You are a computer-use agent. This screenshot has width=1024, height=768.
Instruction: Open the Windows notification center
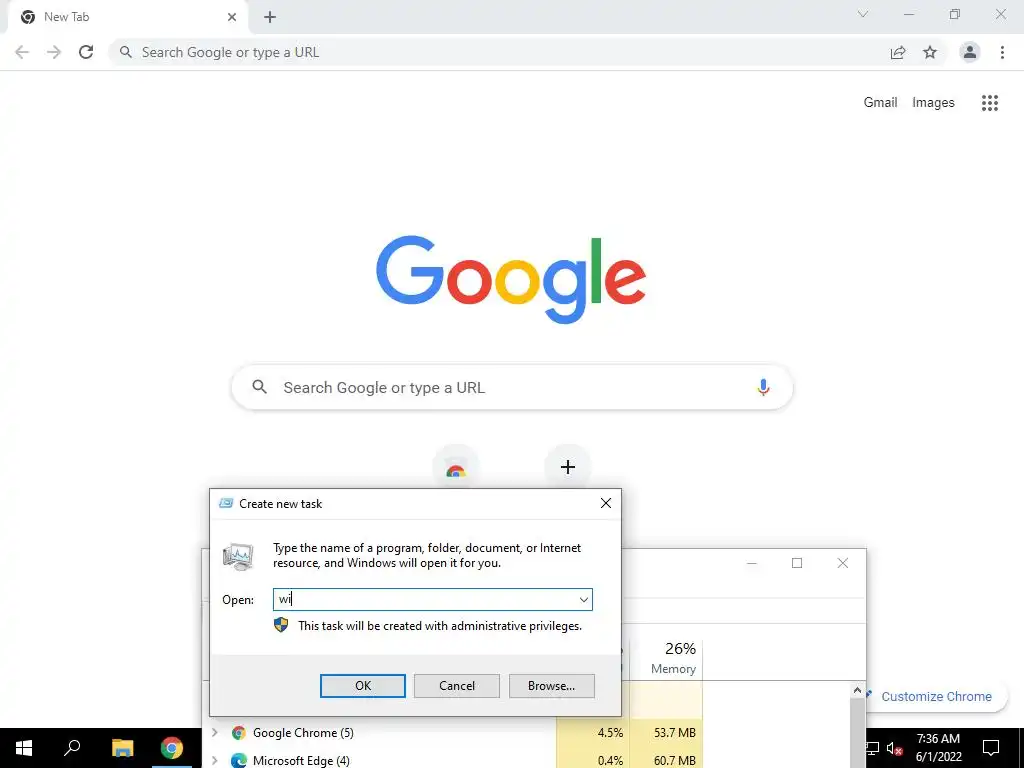[991, 748]
